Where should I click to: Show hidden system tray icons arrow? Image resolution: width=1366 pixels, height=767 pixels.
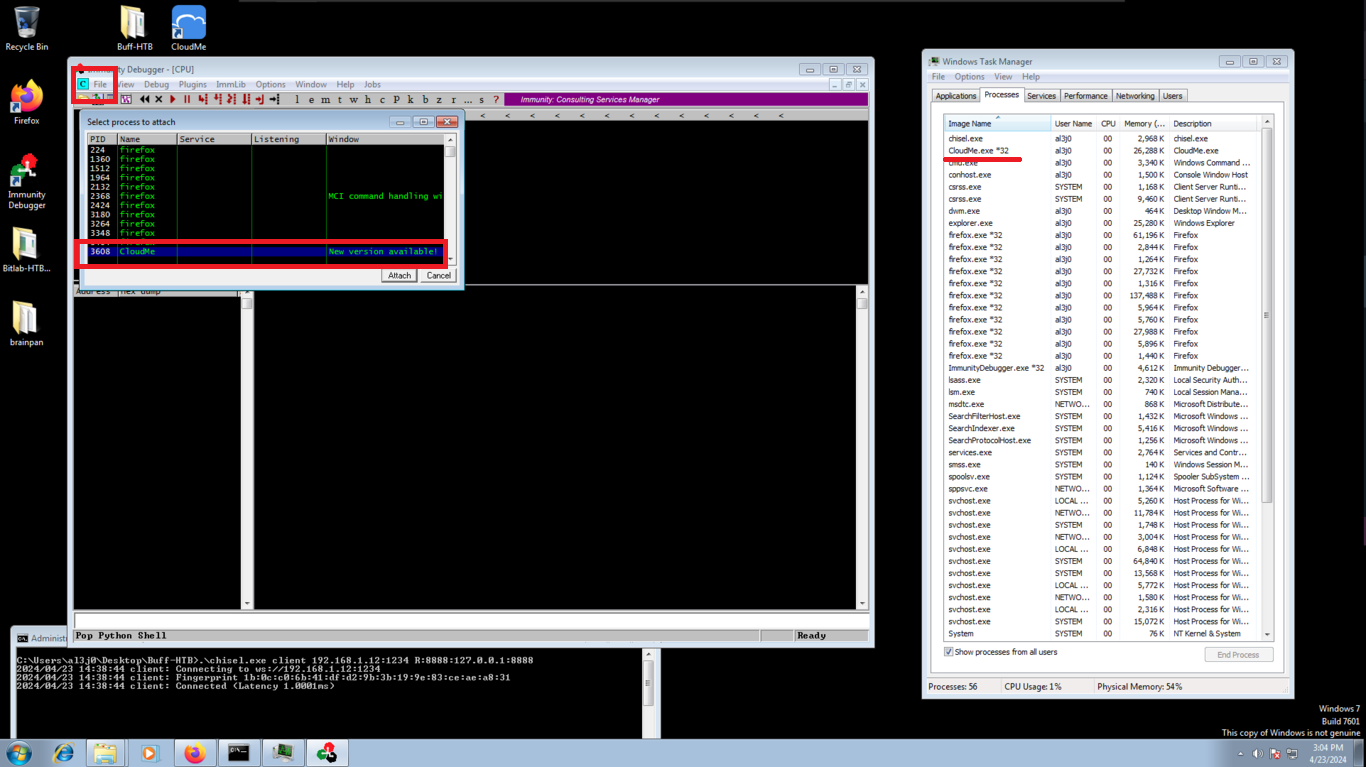click(1240, 754)
